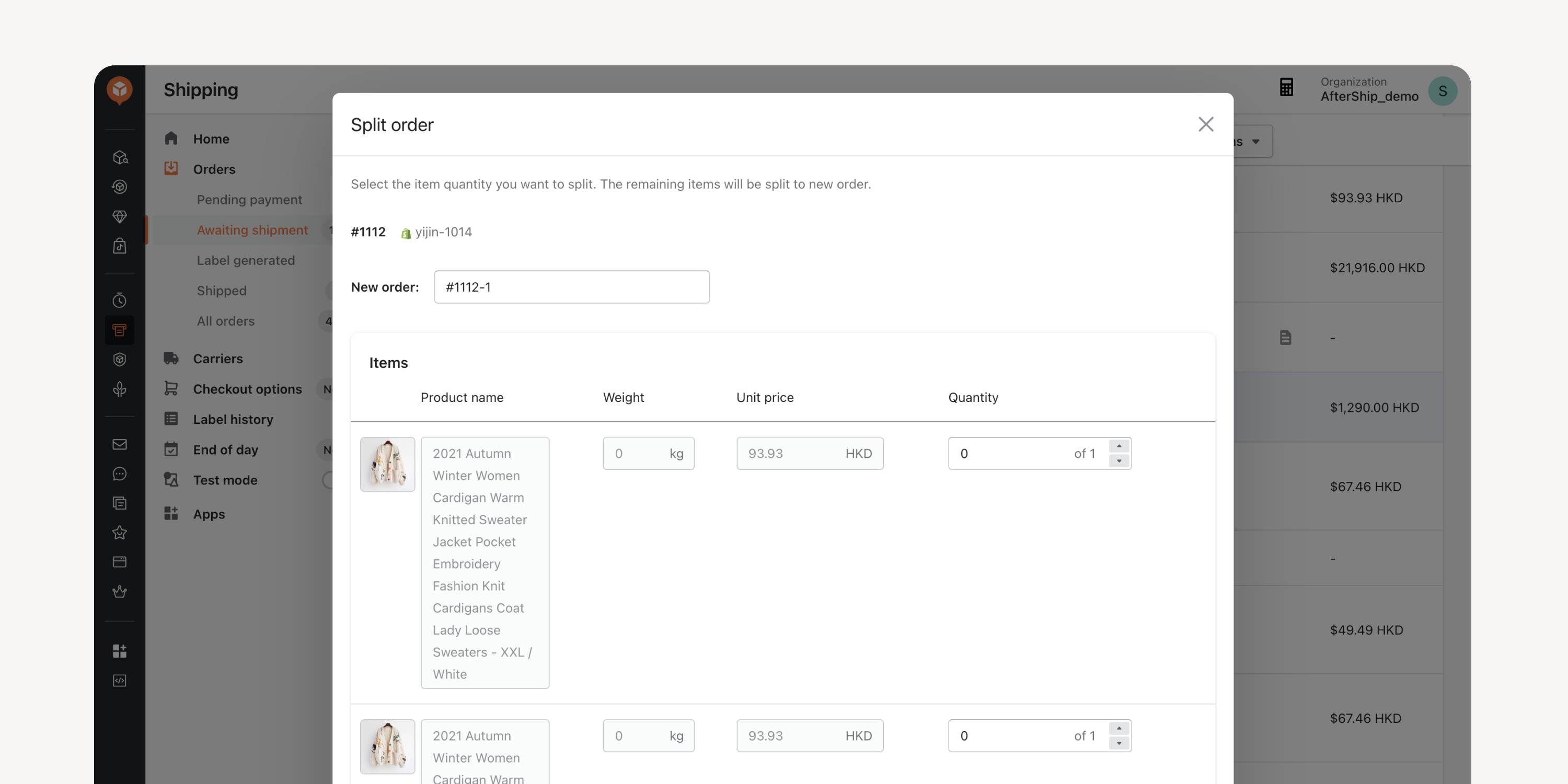Click first cardigan product thumbnail
Viewport: 1568px width, 784px height.
[x=387, y=465]
